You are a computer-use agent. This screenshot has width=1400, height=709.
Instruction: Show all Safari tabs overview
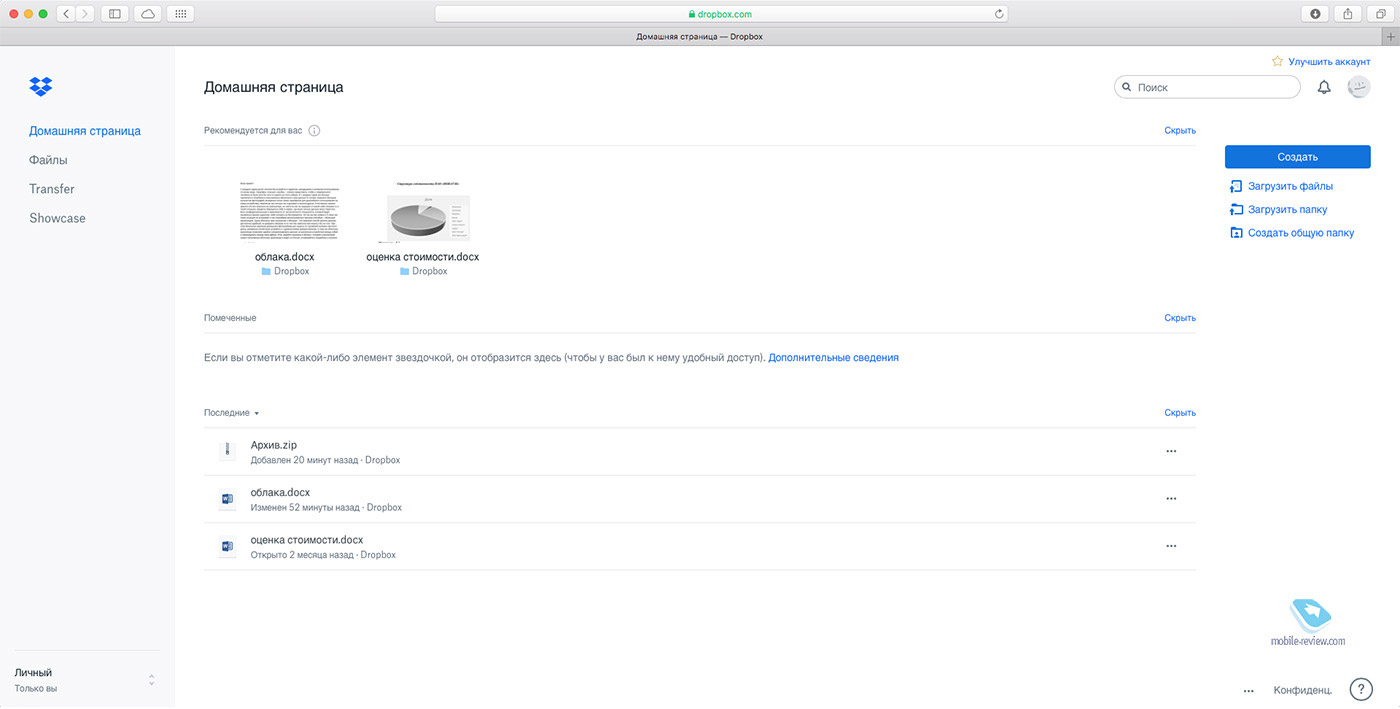[x=1380, y=14]
